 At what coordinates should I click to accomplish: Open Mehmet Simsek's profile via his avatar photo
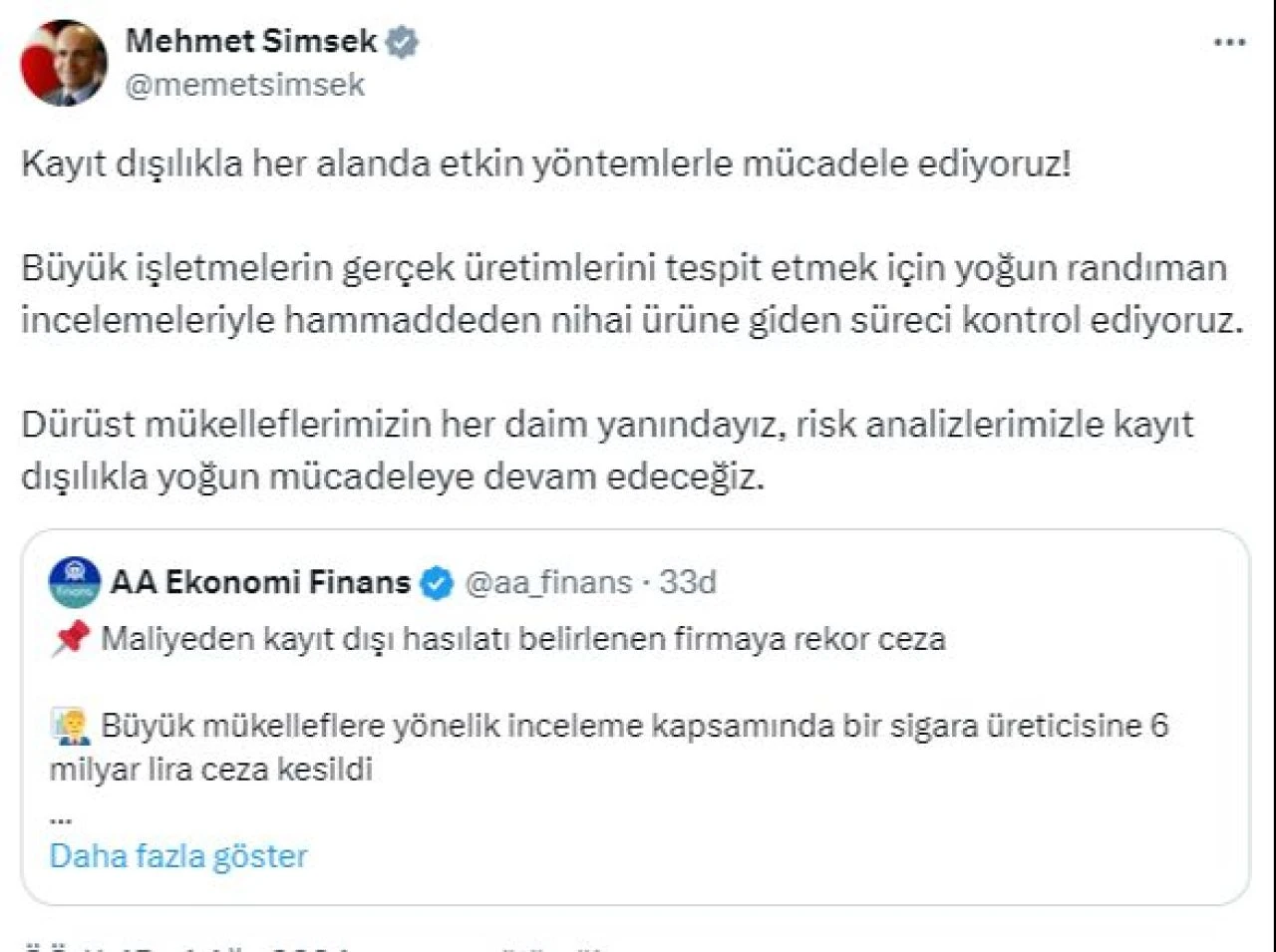[x=63, y=60]
